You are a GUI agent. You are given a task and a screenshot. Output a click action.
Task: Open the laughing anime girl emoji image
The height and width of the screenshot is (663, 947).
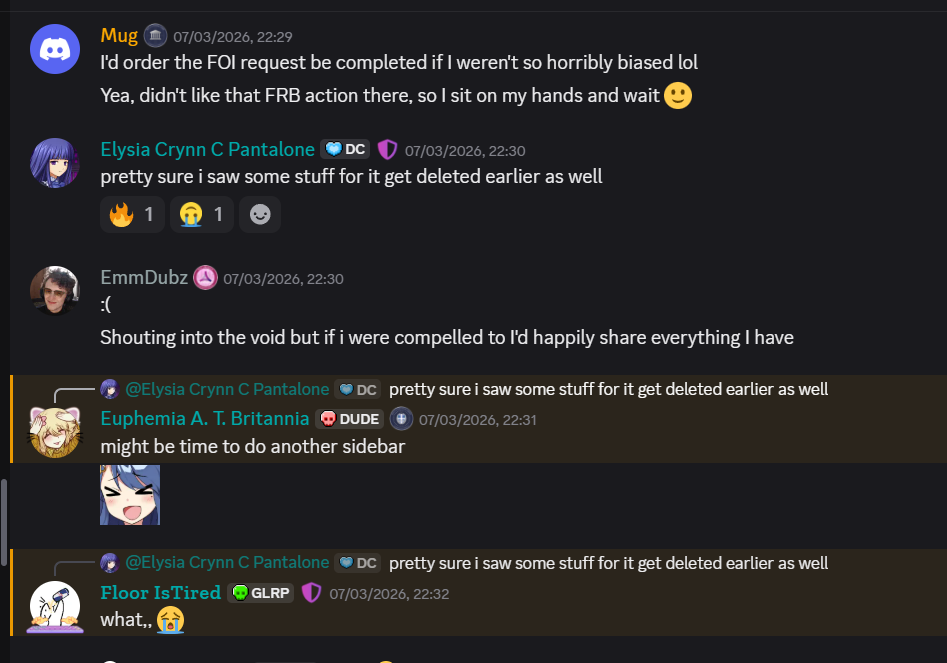(x=129, y=494)
